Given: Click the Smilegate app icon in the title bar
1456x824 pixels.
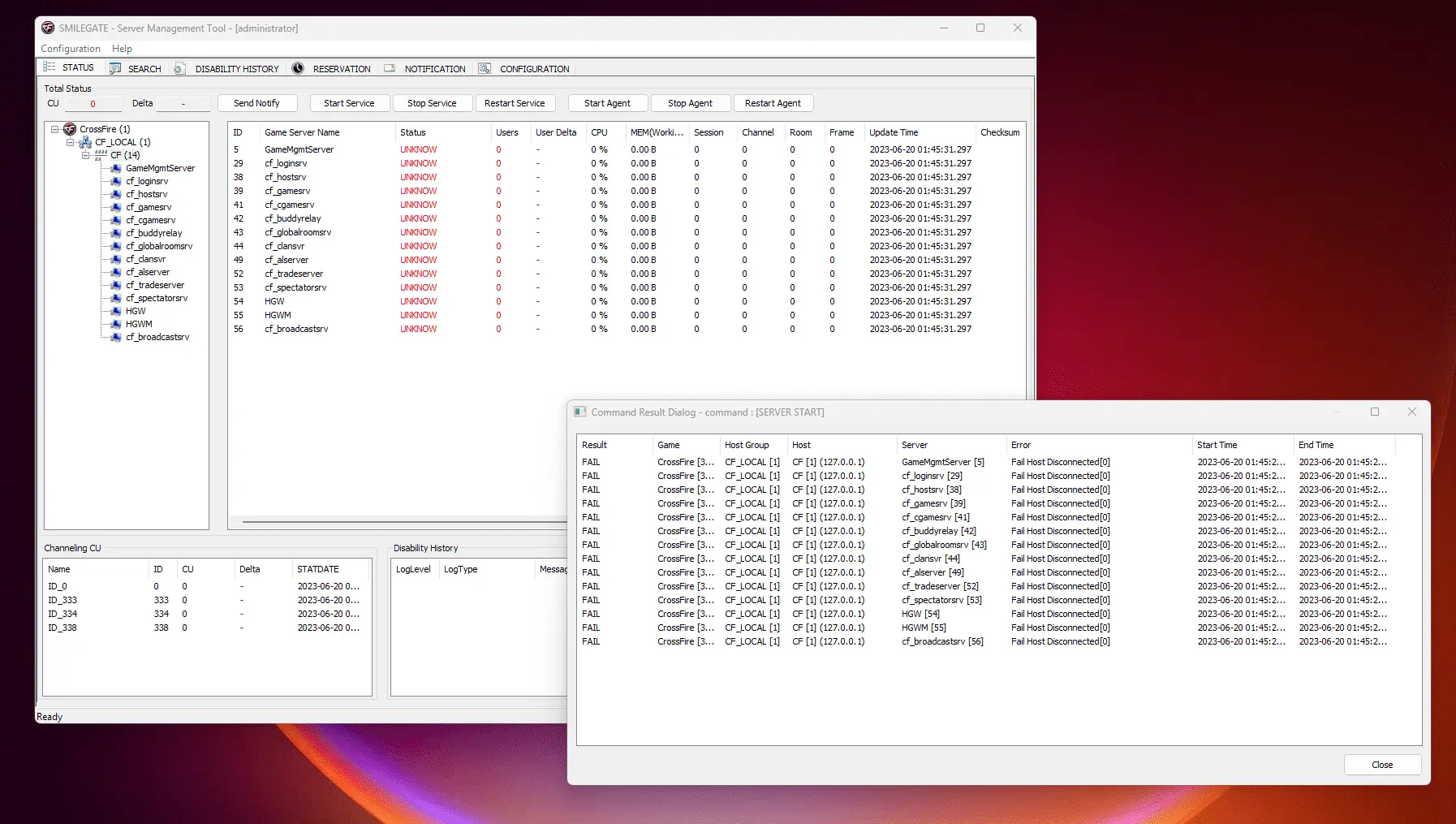Looking at the screenshot, I should (x=48, y=28).
